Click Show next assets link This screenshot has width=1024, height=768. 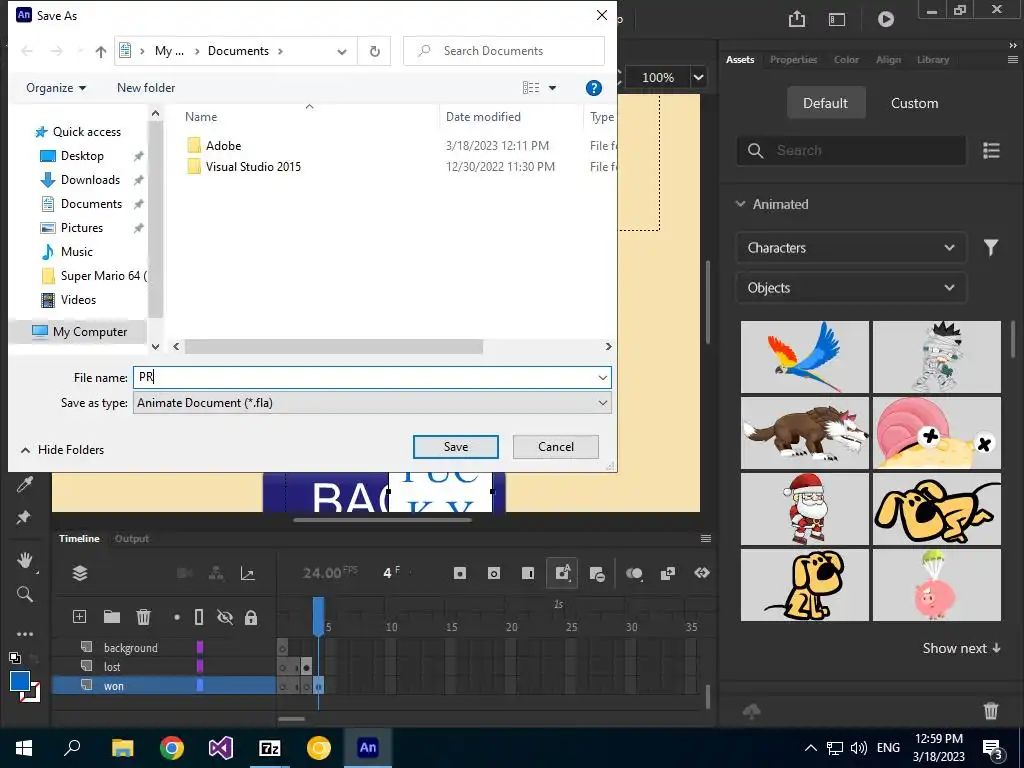(961, 648)
